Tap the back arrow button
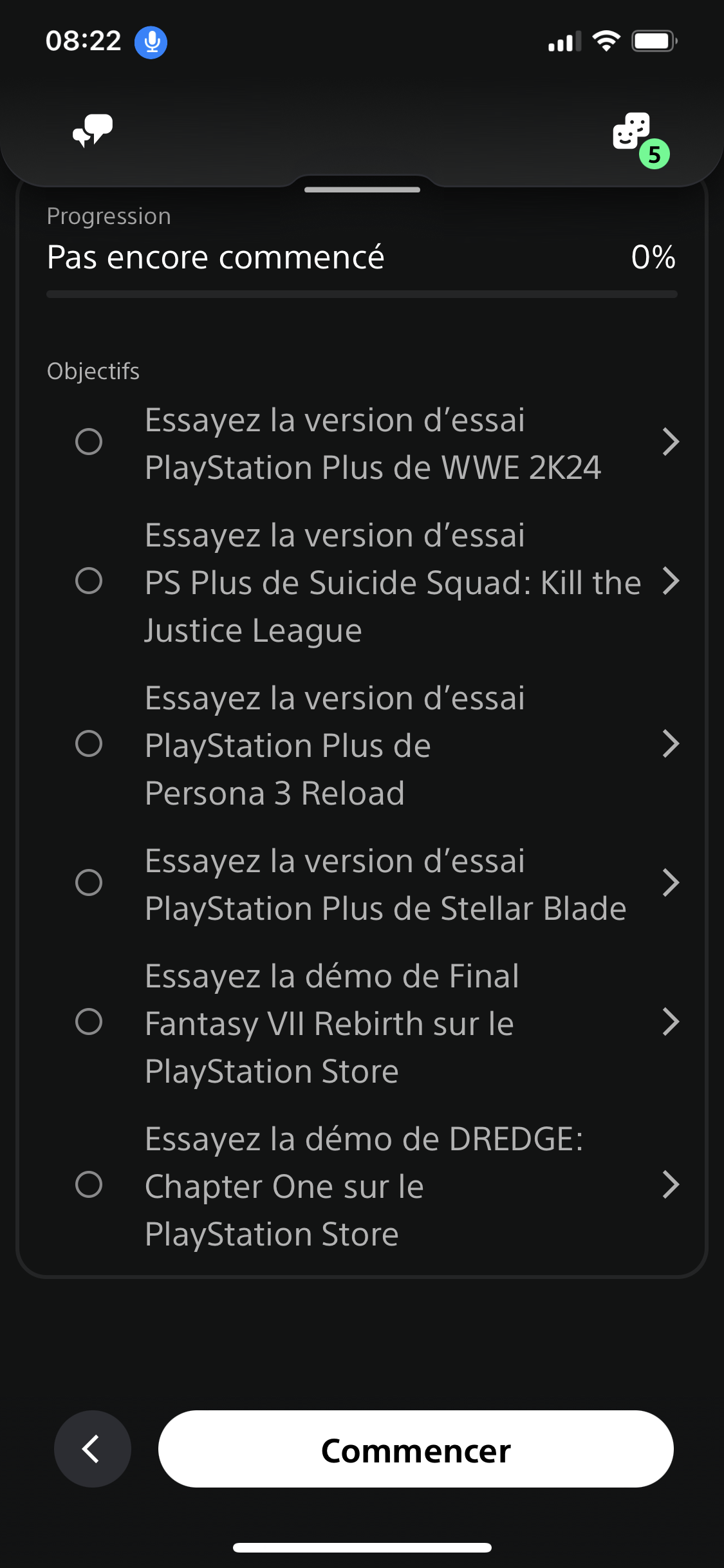 (93, 1449)
